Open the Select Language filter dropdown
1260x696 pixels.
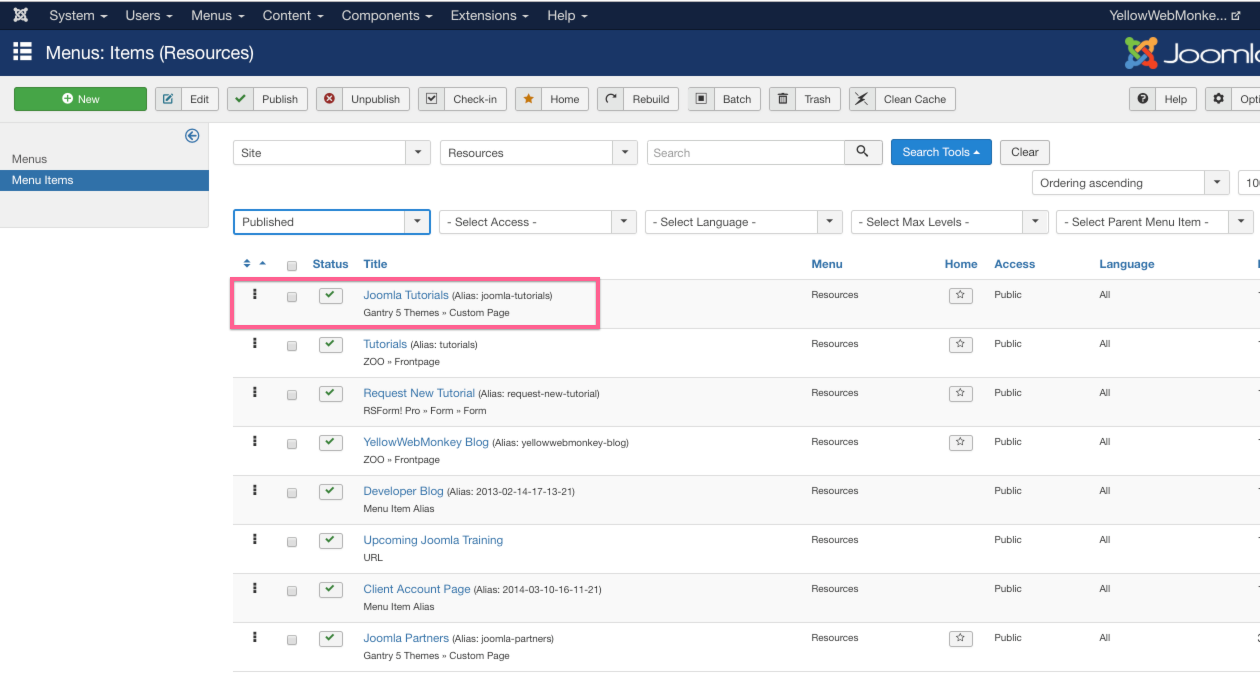tap(744, 222)
